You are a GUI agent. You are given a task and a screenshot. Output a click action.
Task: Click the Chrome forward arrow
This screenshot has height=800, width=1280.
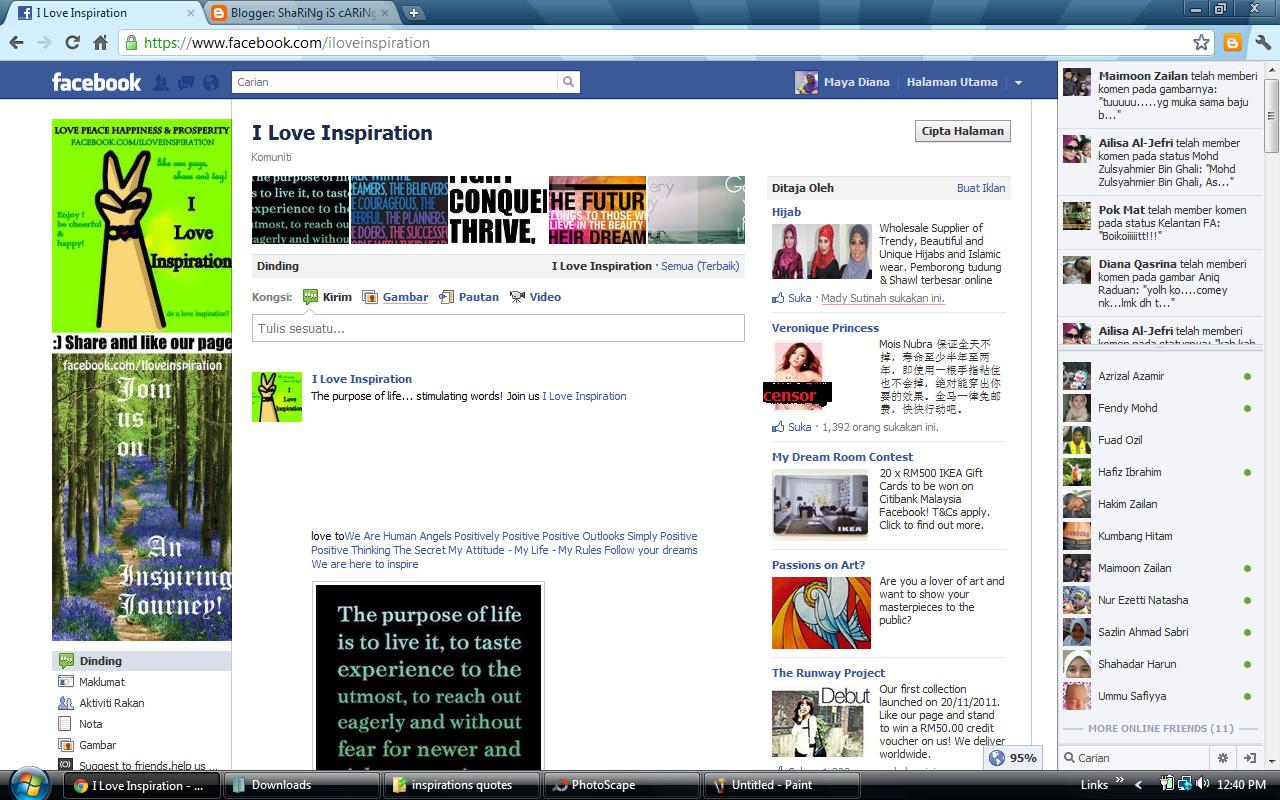click(x=44, y=42)
